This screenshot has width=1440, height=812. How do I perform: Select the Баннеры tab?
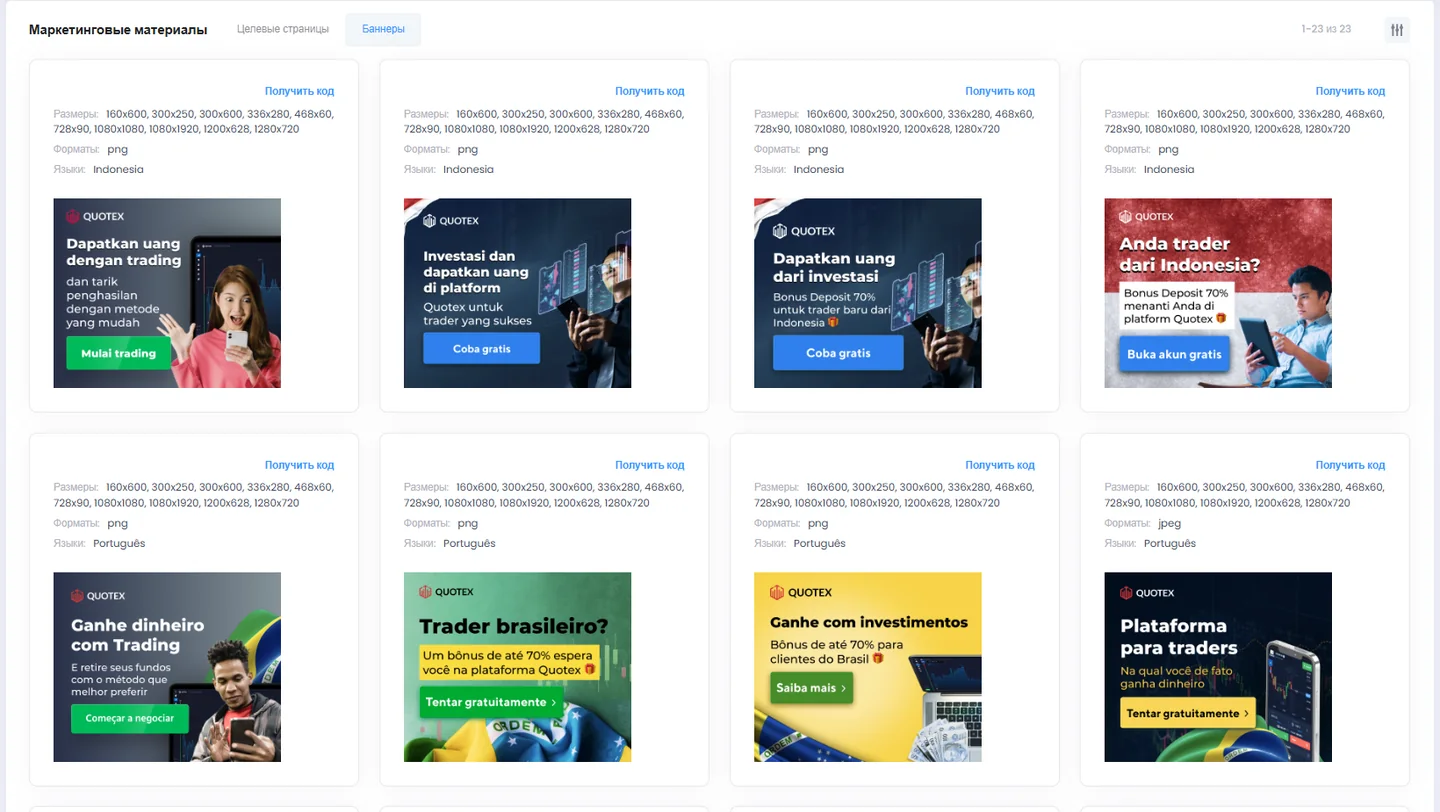[x=383, y=29]
